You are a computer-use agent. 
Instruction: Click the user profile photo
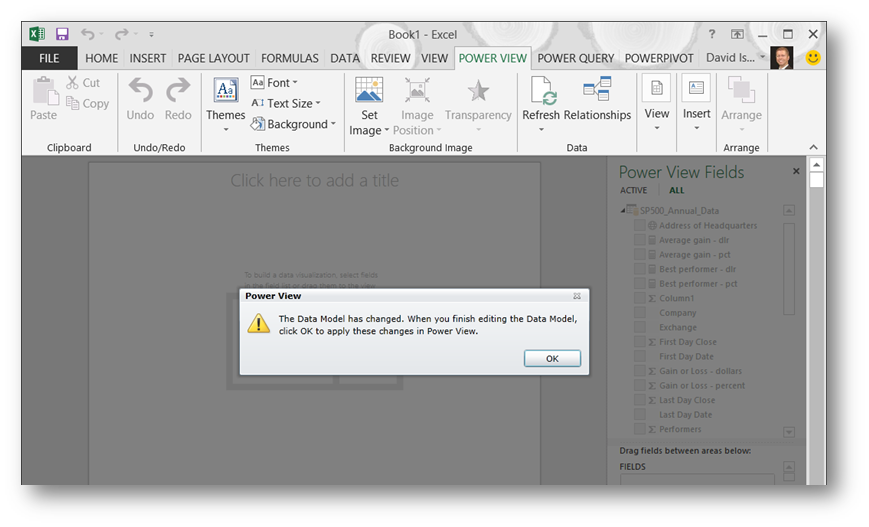tap(782, 58)
